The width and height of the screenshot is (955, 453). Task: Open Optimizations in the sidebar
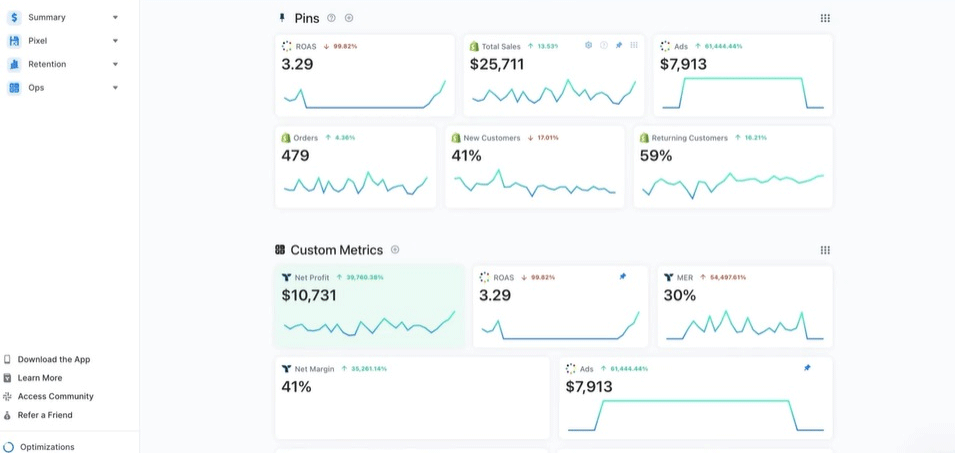tap(47, 447)
